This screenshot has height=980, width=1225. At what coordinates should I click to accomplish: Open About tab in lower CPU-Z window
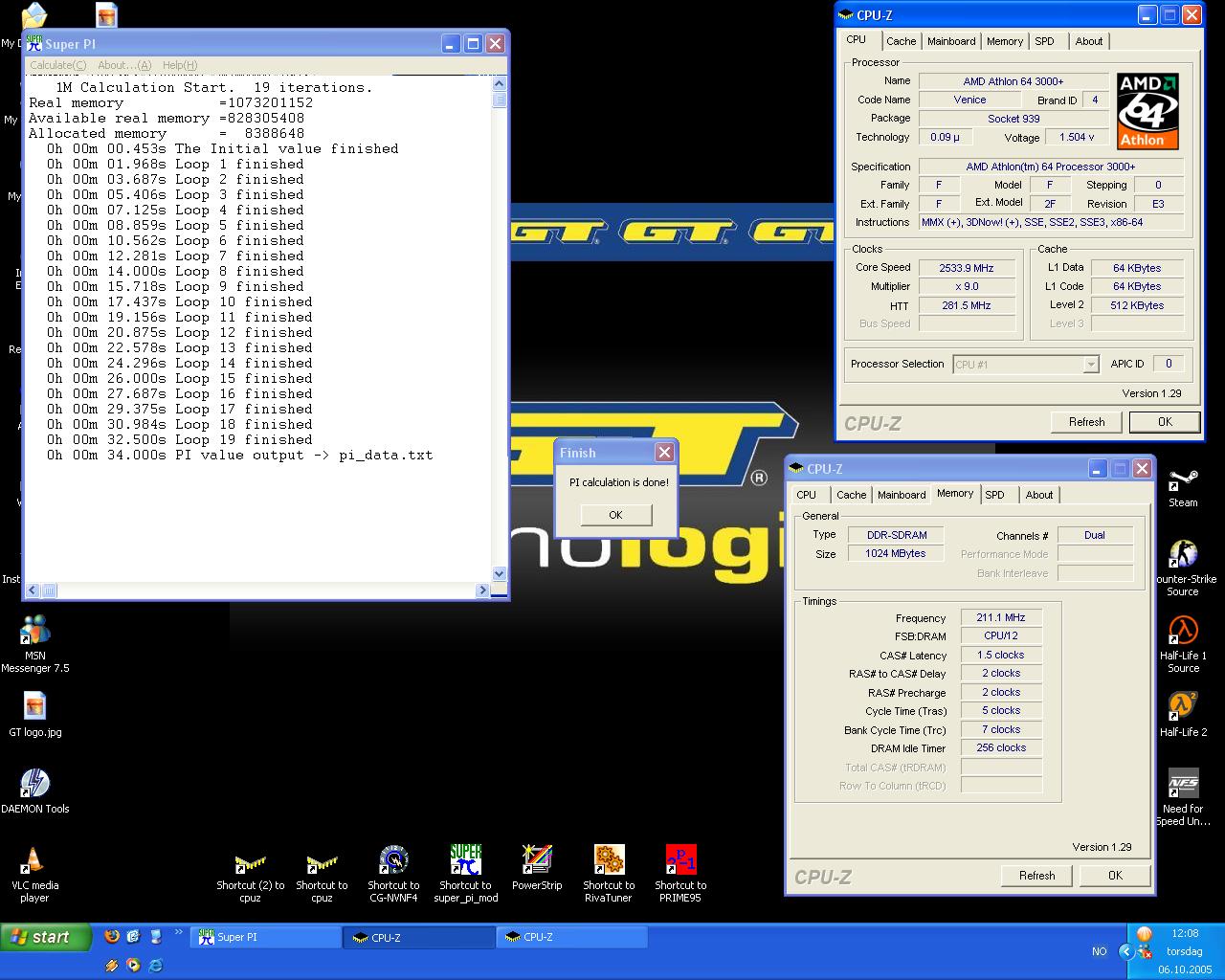tap(1039, 495)
